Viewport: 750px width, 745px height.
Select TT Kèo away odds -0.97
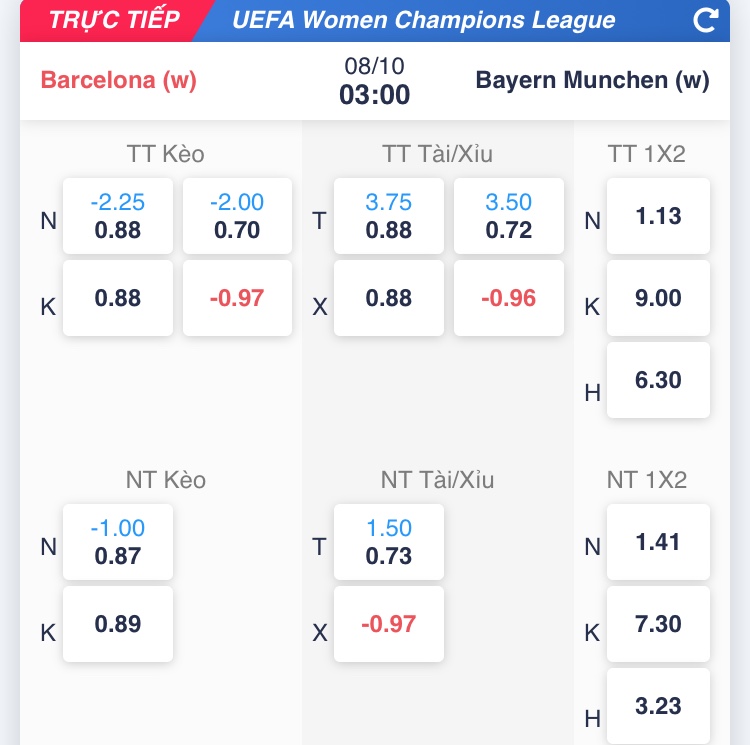[237, 298]
